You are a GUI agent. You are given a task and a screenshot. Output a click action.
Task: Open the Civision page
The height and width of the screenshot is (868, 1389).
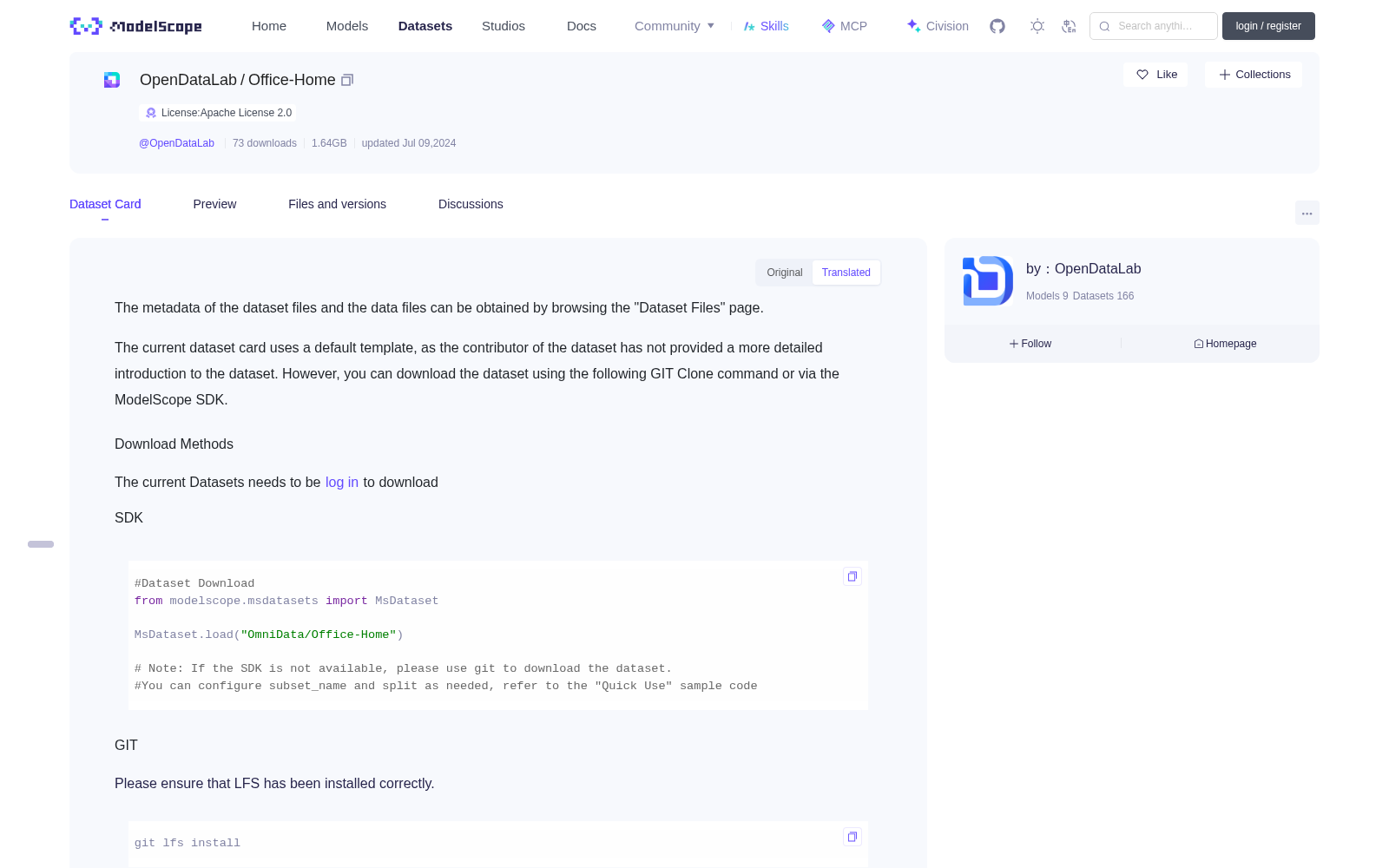point(938,26)
